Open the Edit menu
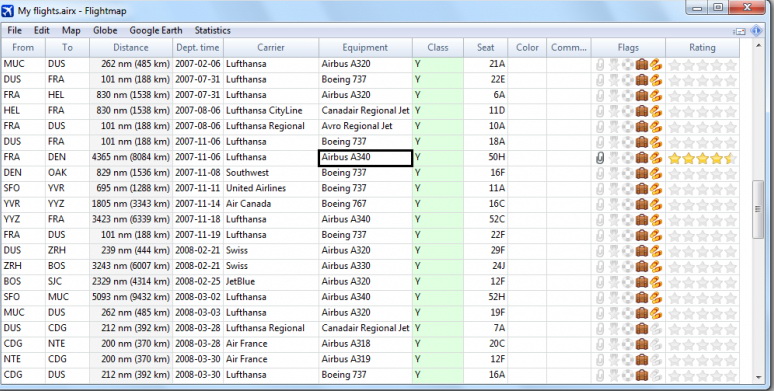Image resolution: width=774 pixels, height=391 pixels. 41,31
